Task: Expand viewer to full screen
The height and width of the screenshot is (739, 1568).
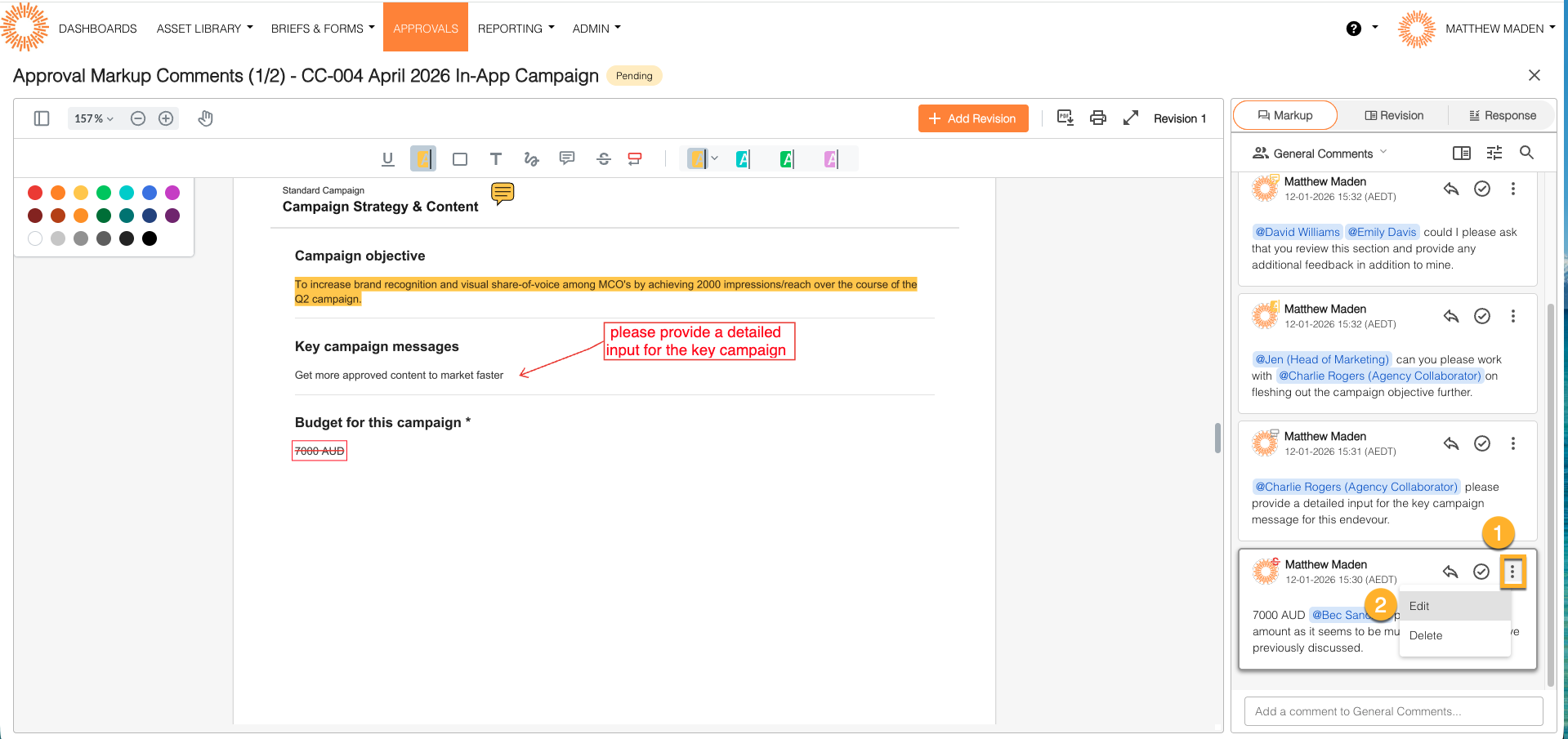Action: tap(1131, 118)
